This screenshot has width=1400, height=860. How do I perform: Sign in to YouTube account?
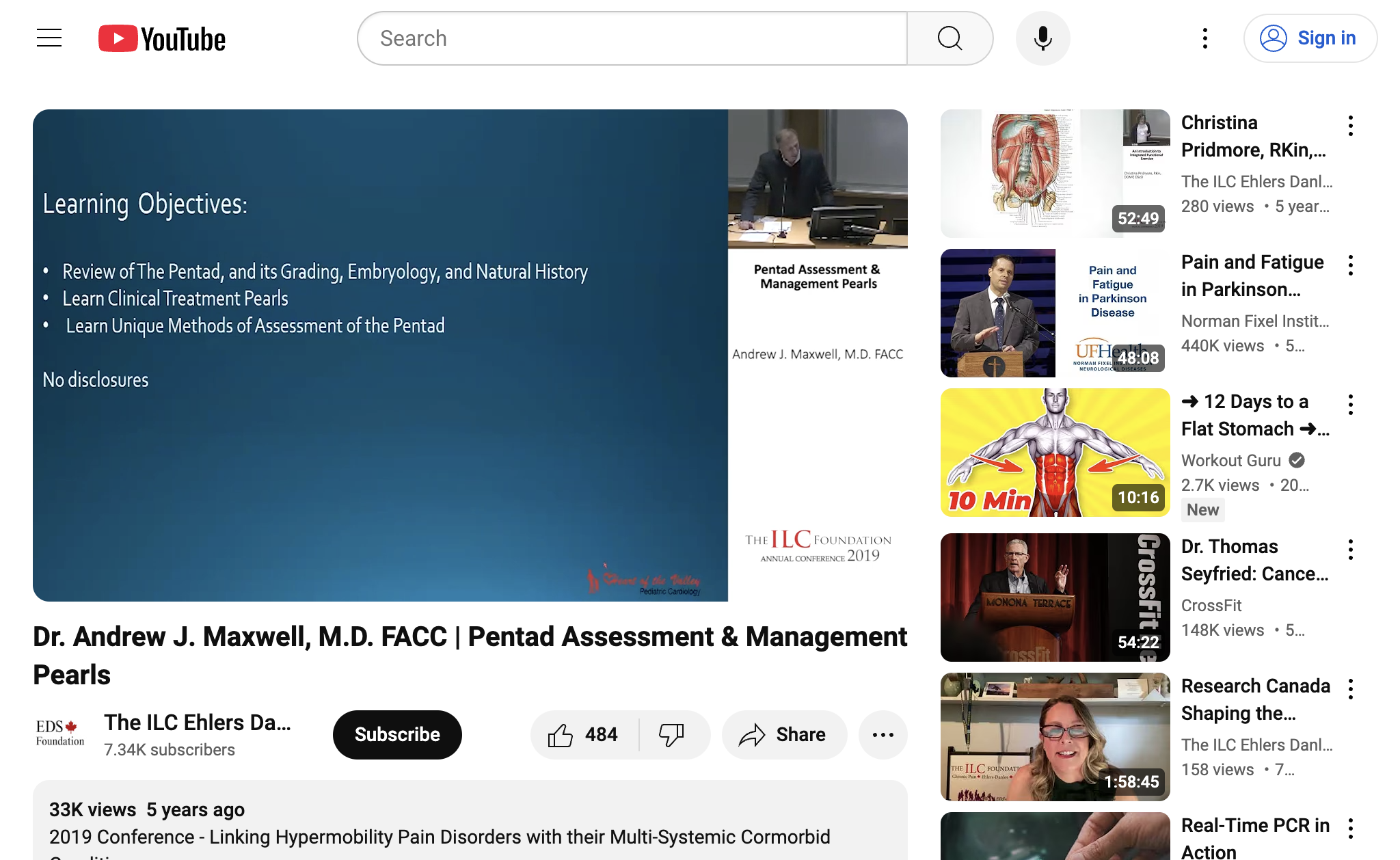1310,38
